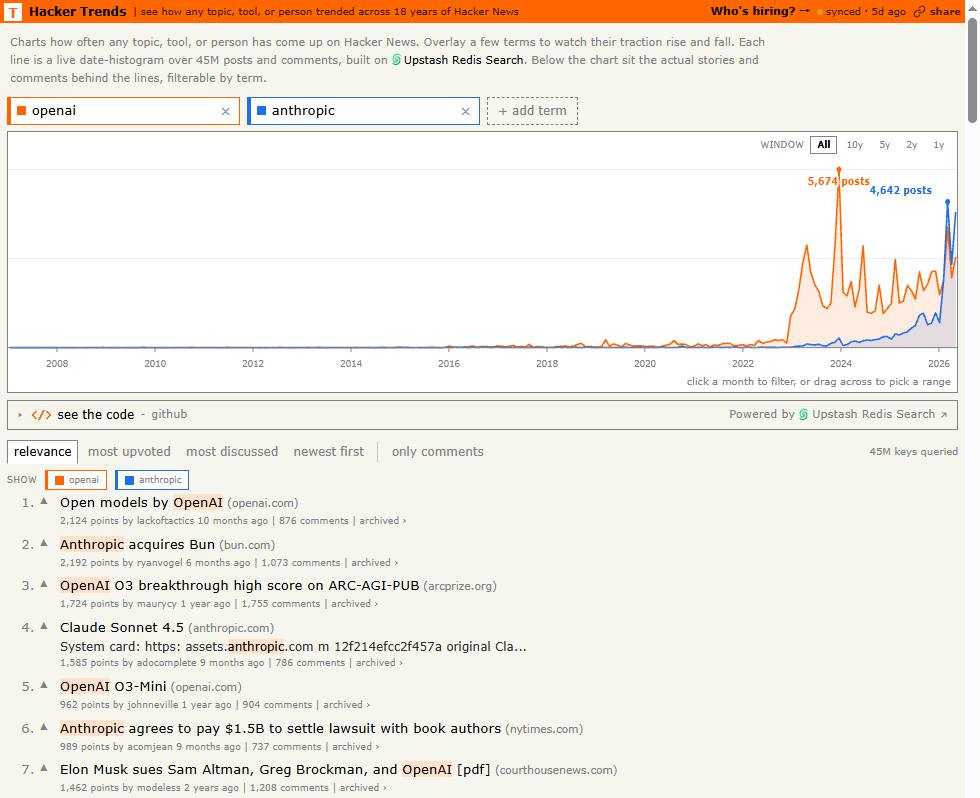980x798 pixels.
Task: Click the + add term button
Action: pos(532,111)
